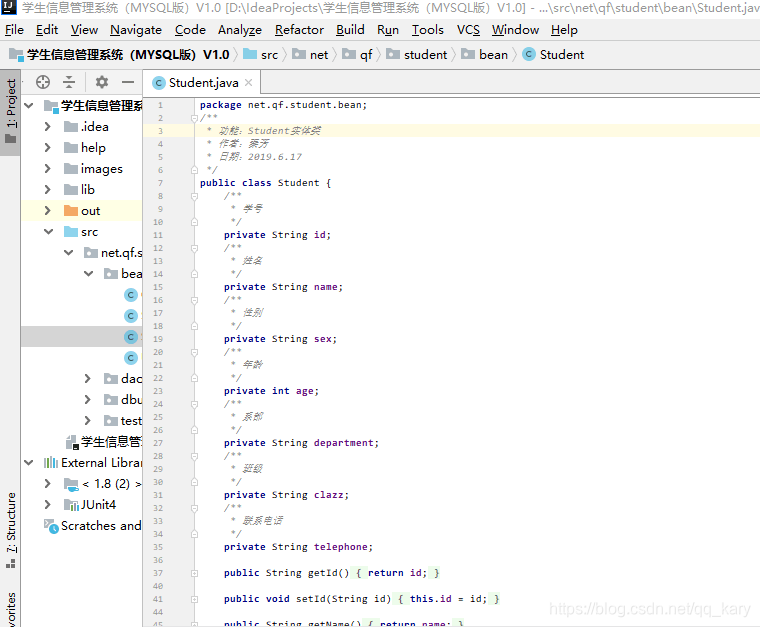Select the Student.java editor tab
The width and height of the screenshot is (760, 627).
(x=203, y=83)
